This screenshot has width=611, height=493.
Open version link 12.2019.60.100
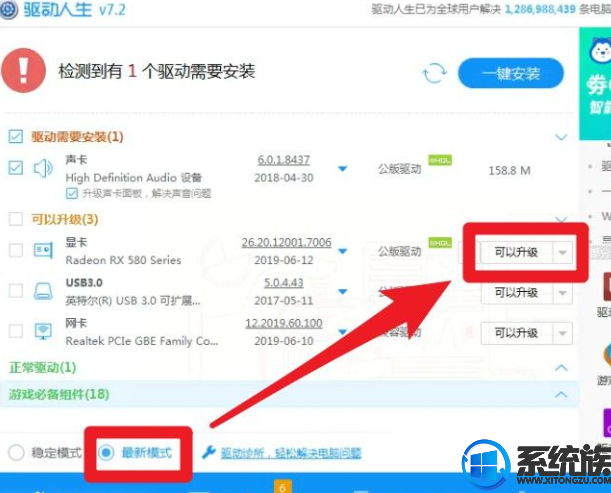(x=284, y=323)
